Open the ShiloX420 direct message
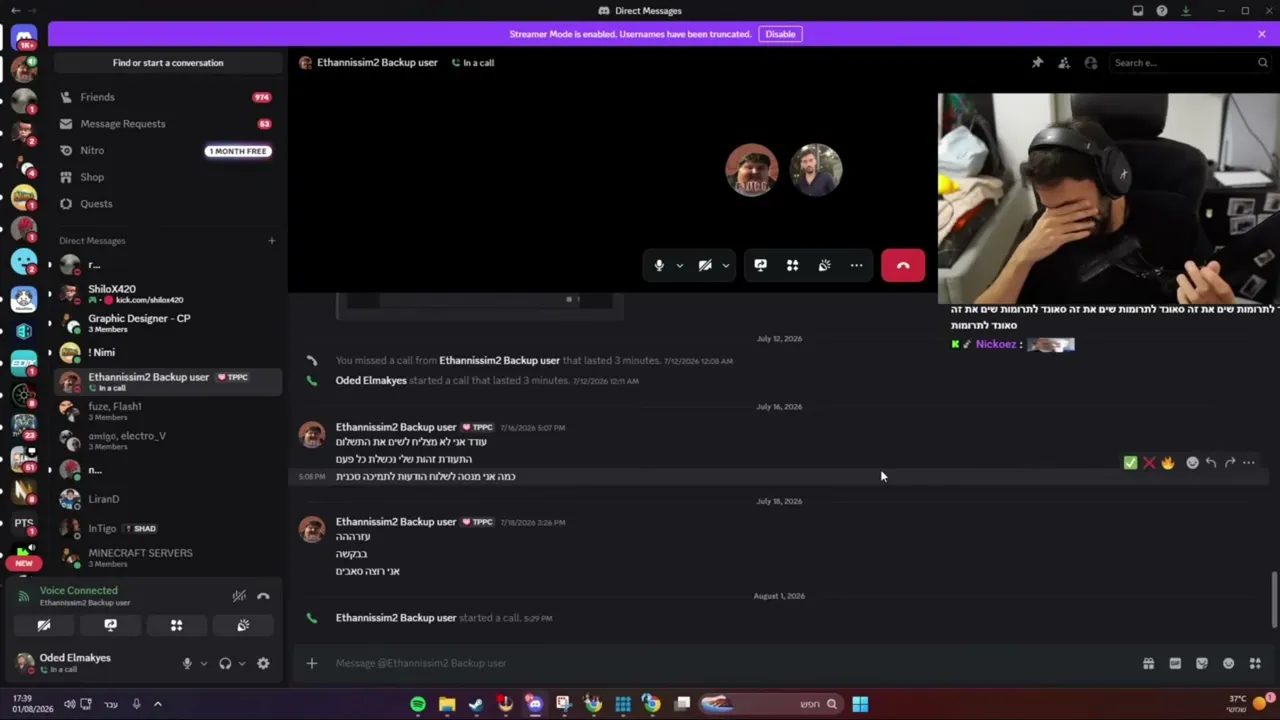Viewport: 1280px width, 720px height. click(x=168, y=294)
